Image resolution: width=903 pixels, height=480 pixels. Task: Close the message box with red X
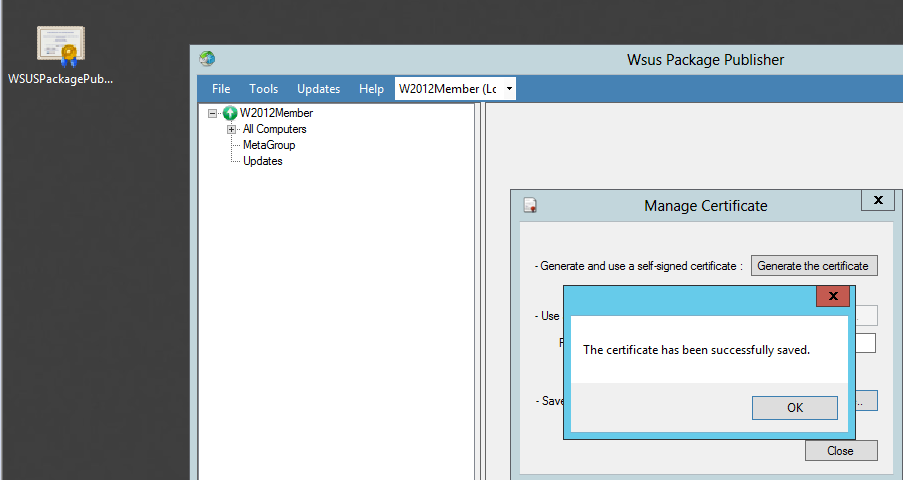833,296
